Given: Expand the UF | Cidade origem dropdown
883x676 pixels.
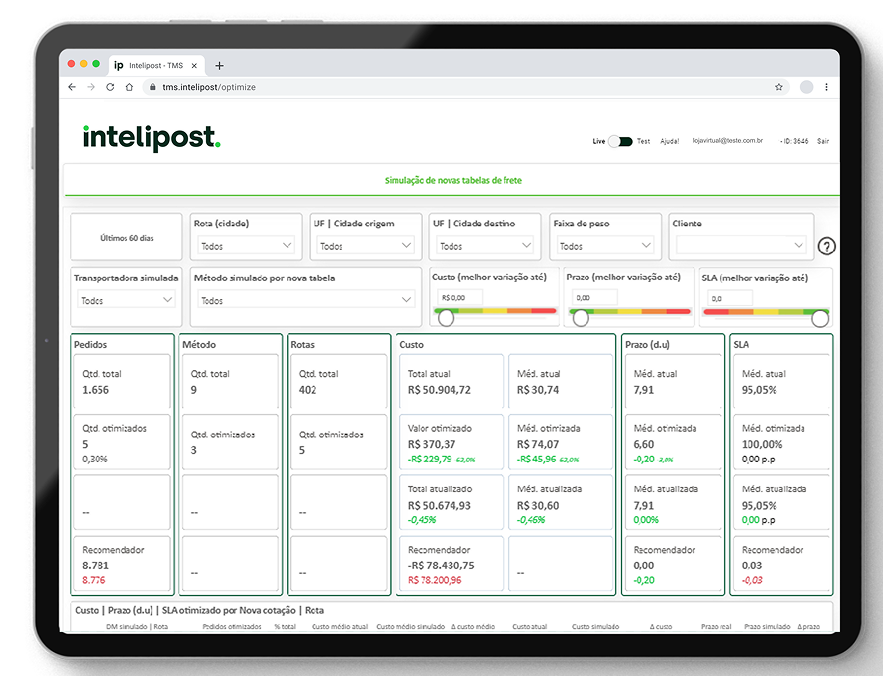Looking at the screenshot, I should tap(365, 245).
